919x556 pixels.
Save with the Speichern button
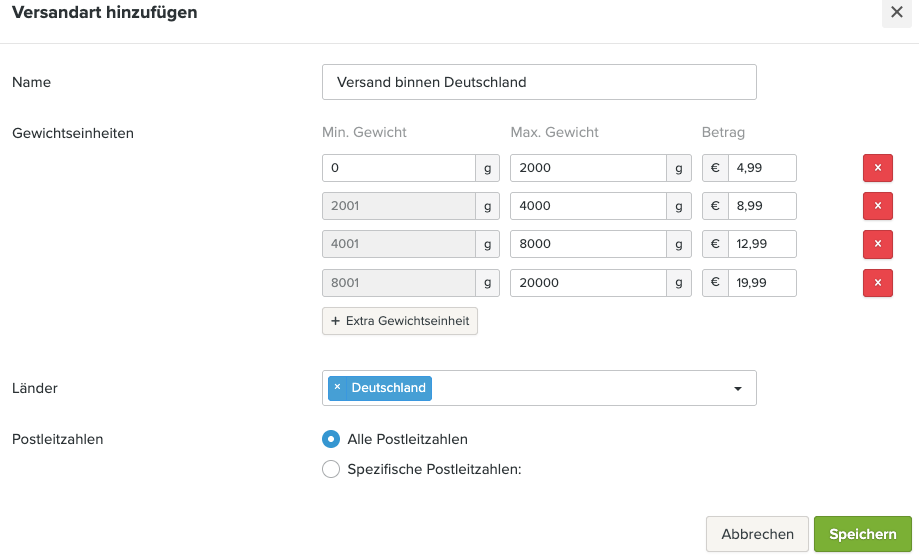[x=863, y=534]
